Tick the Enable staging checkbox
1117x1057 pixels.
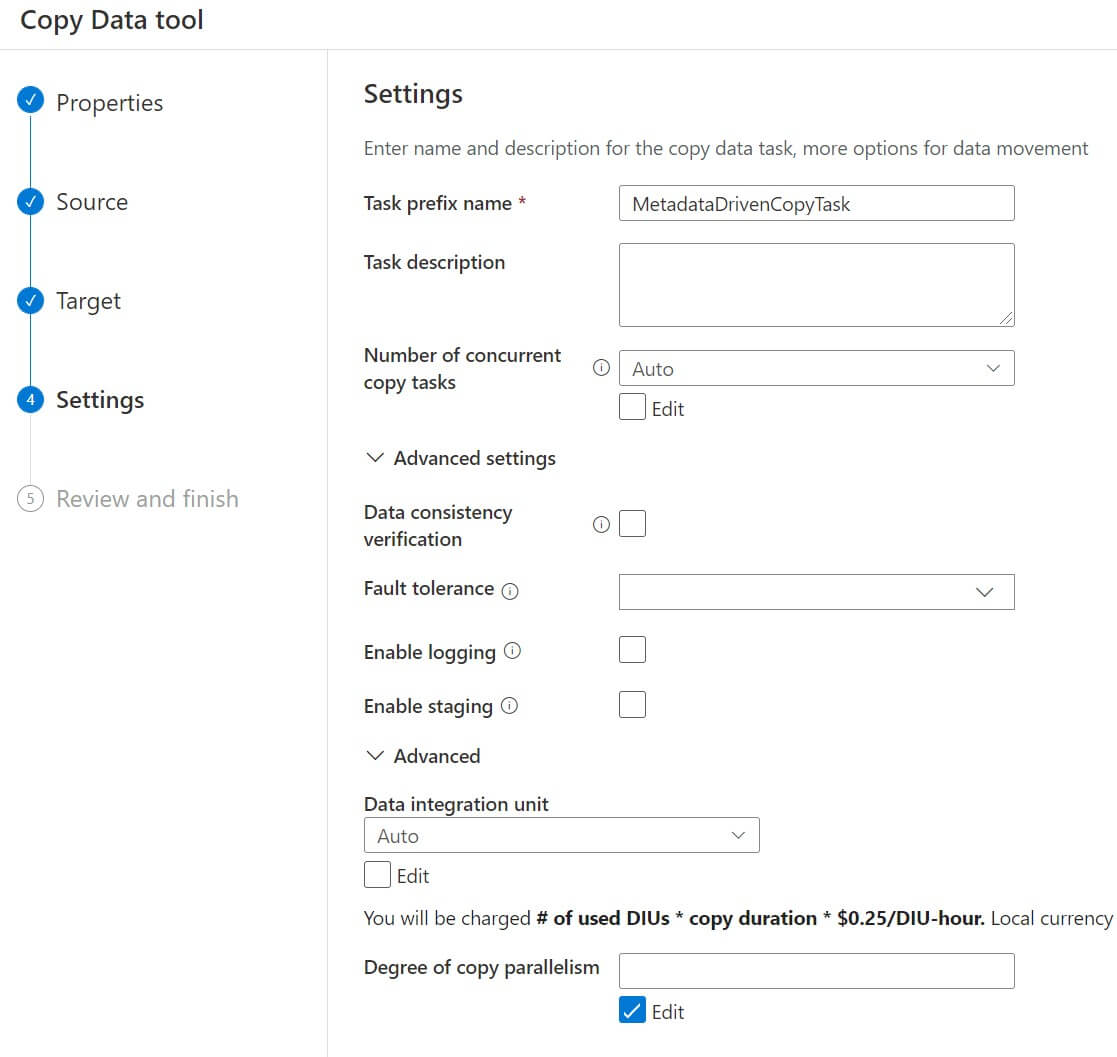pyautogui.click(x=632, y=705)
